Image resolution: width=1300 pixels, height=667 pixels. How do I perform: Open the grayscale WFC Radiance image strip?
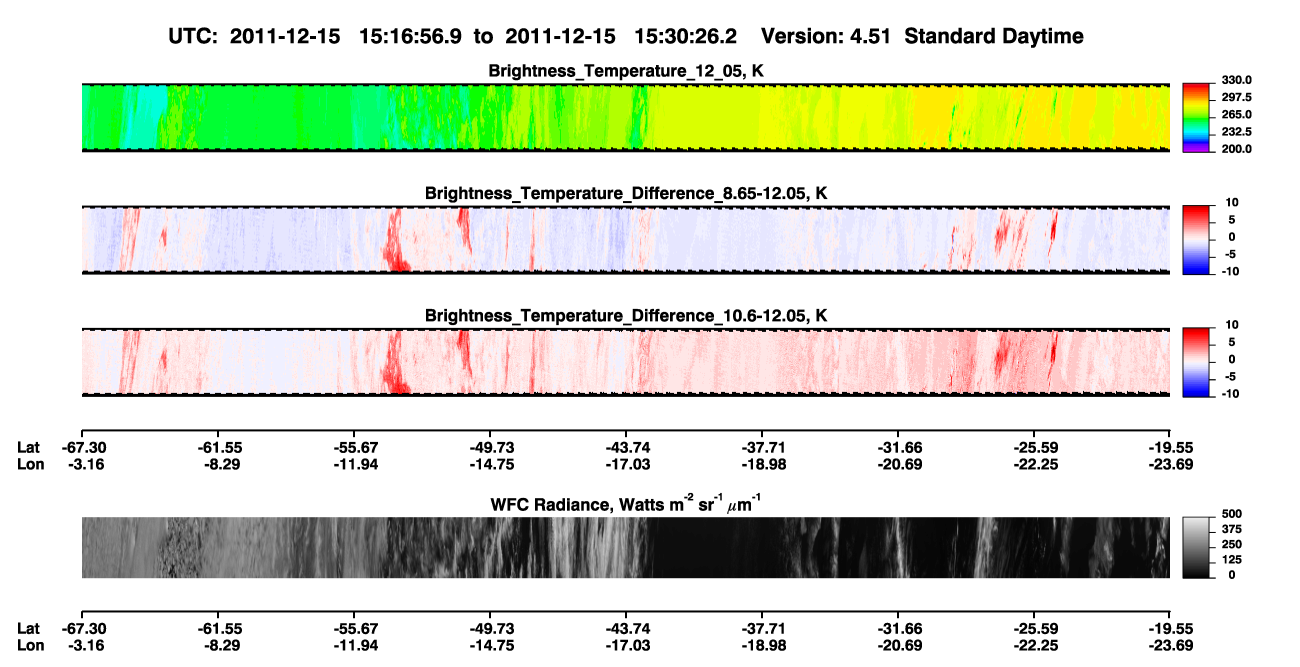pyautogui.click(x=626, y=547)
